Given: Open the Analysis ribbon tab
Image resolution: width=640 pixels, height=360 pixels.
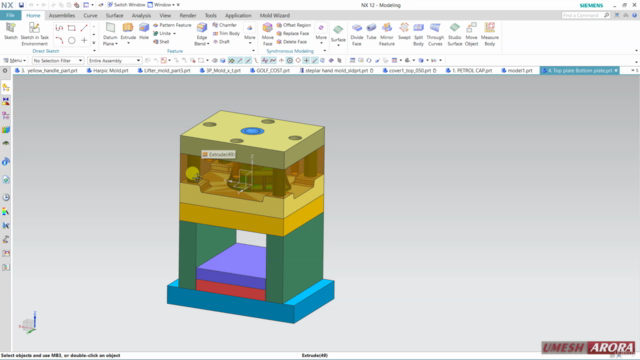Looking at the screenshot, I should click(x=141, y=16).
